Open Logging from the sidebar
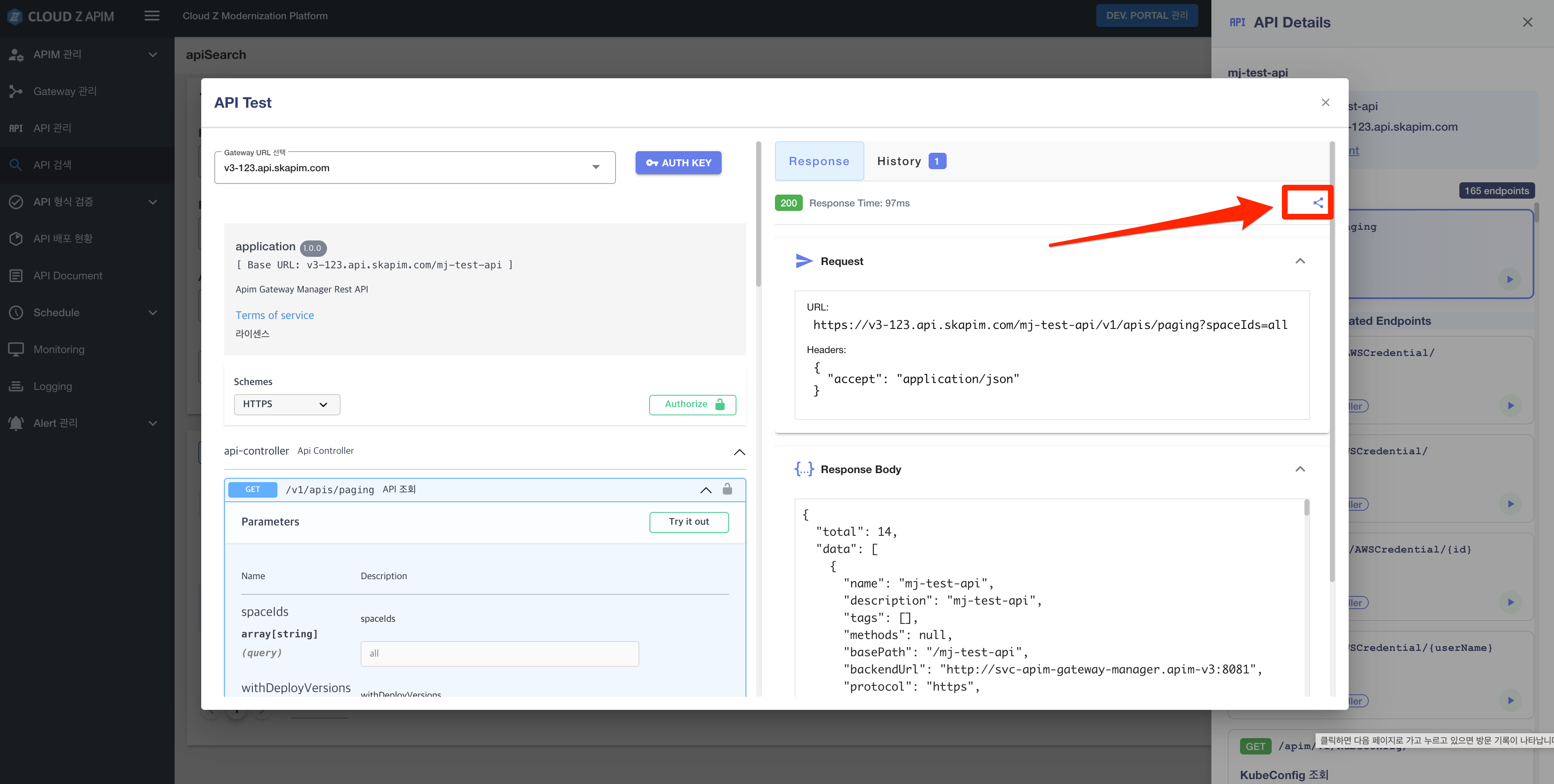The height and width of the screenshot is (784, 1554). 52,386
